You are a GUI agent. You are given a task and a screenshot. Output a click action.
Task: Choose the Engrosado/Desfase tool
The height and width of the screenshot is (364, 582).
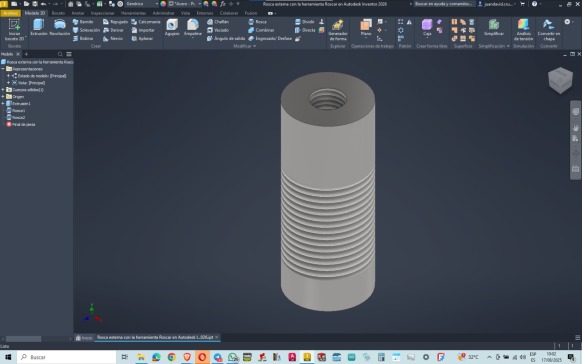pos(270,38)
